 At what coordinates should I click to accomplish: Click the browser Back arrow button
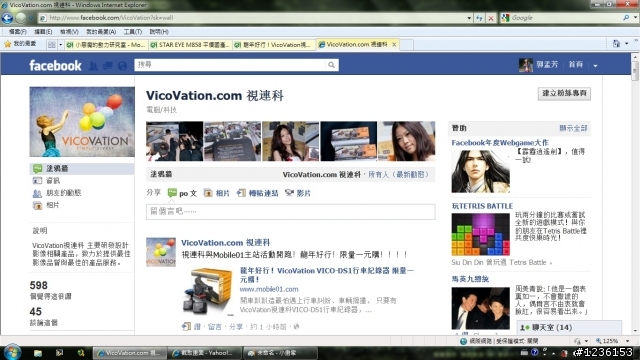(x=8, y=18)
